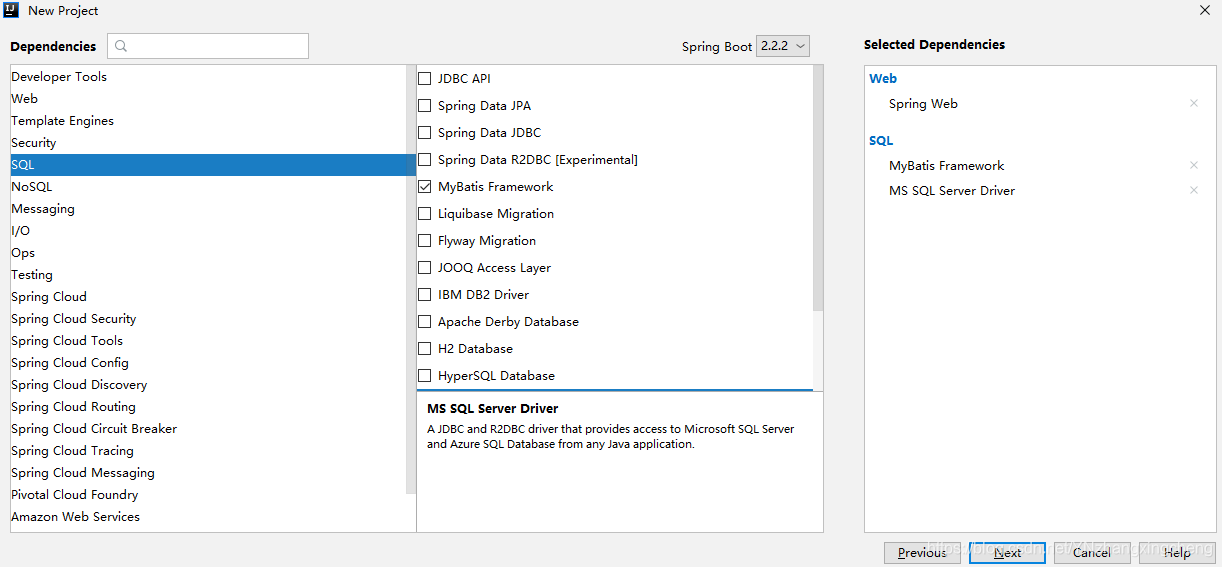Click the dependency list vertical scrollbar

[818, 190]
